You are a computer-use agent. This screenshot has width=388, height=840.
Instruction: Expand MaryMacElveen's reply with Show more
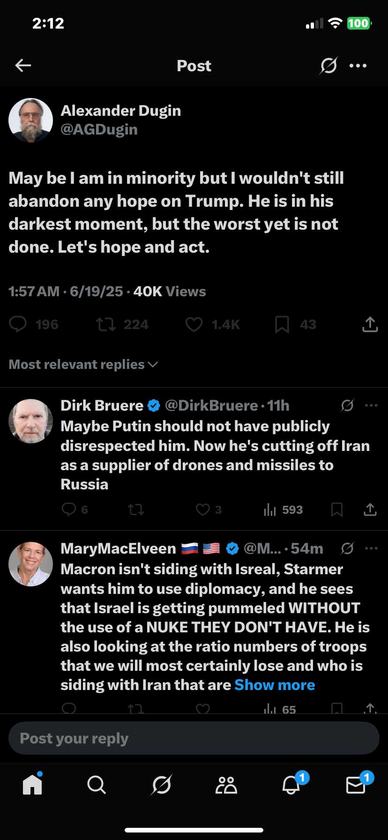pyautogui.click(x=275, y=685)
